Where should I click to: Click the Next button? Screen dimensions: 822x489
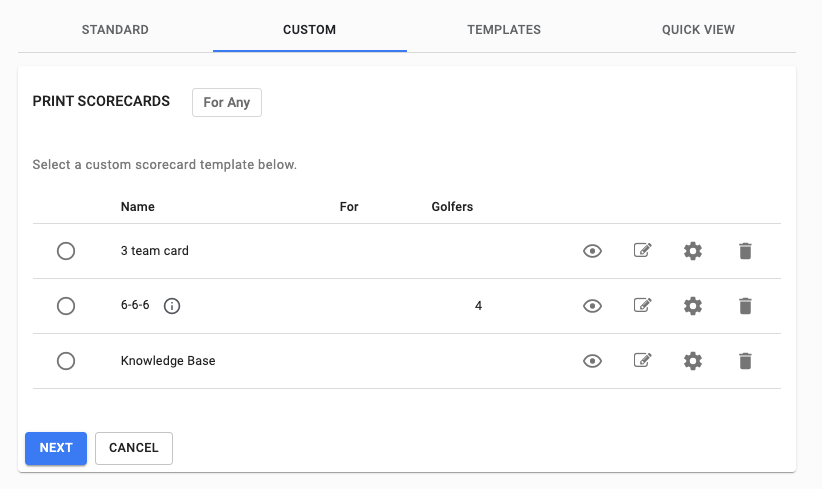click(56, 448)
